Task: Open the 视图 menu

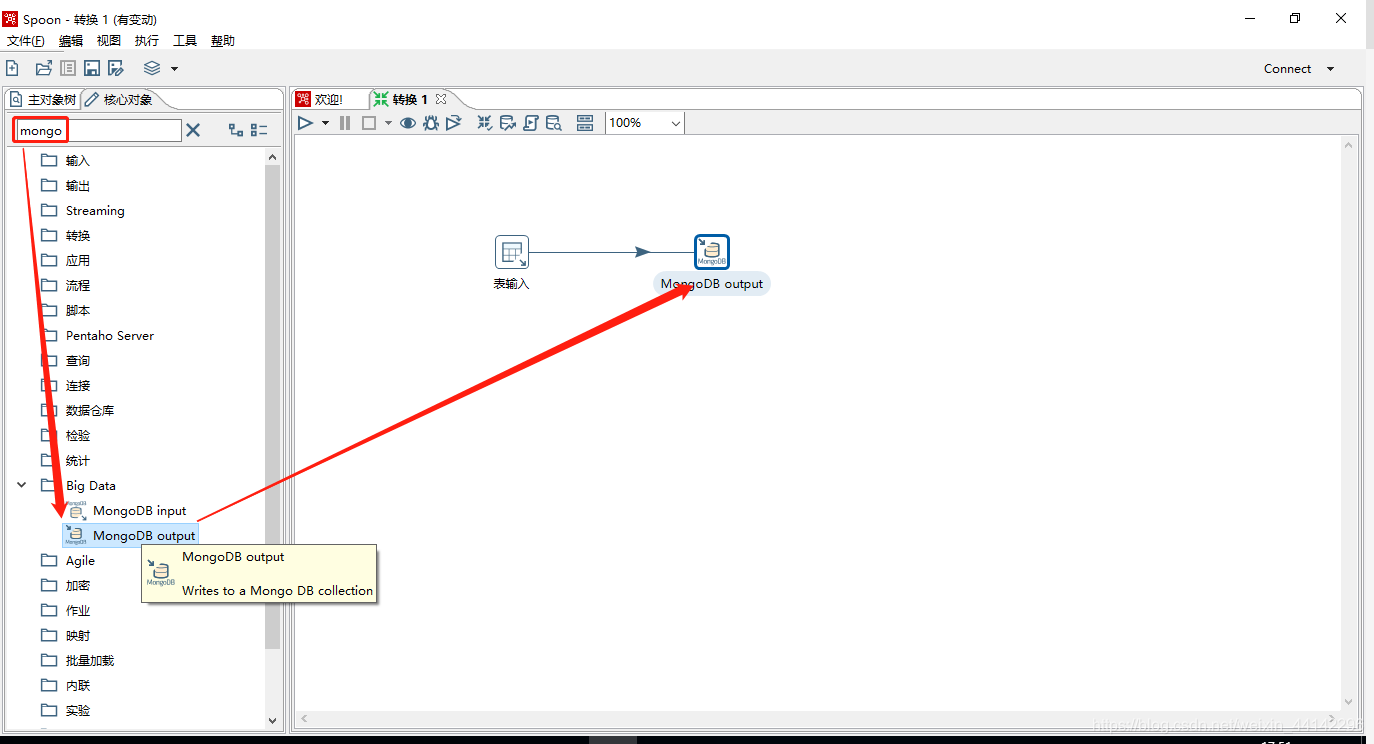Action: coord(109,41)
